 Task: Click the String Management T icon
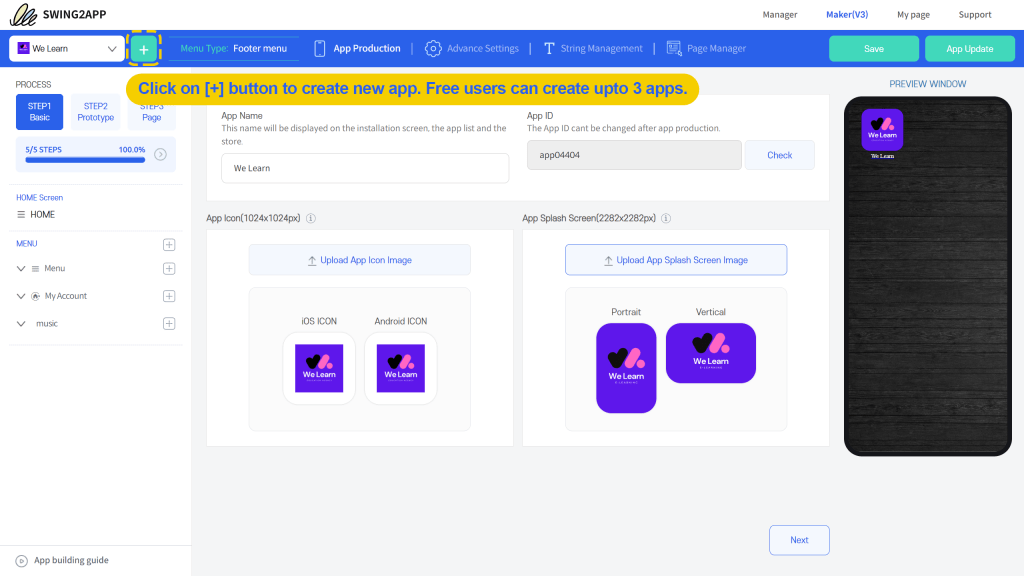549,48
